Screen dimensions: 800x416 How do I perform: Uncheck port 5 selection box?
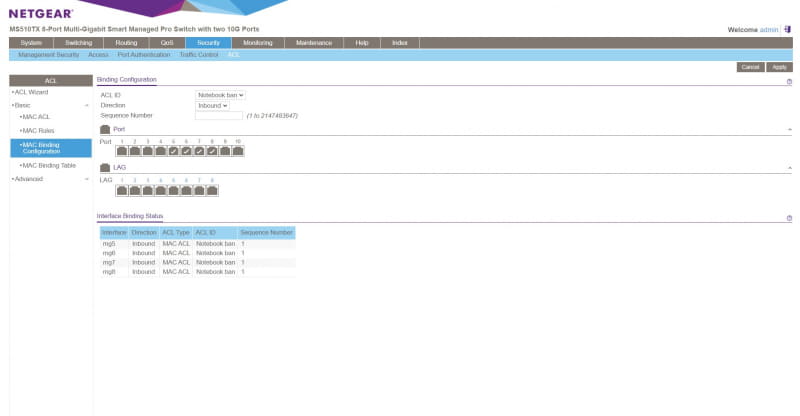coord(173,151)
